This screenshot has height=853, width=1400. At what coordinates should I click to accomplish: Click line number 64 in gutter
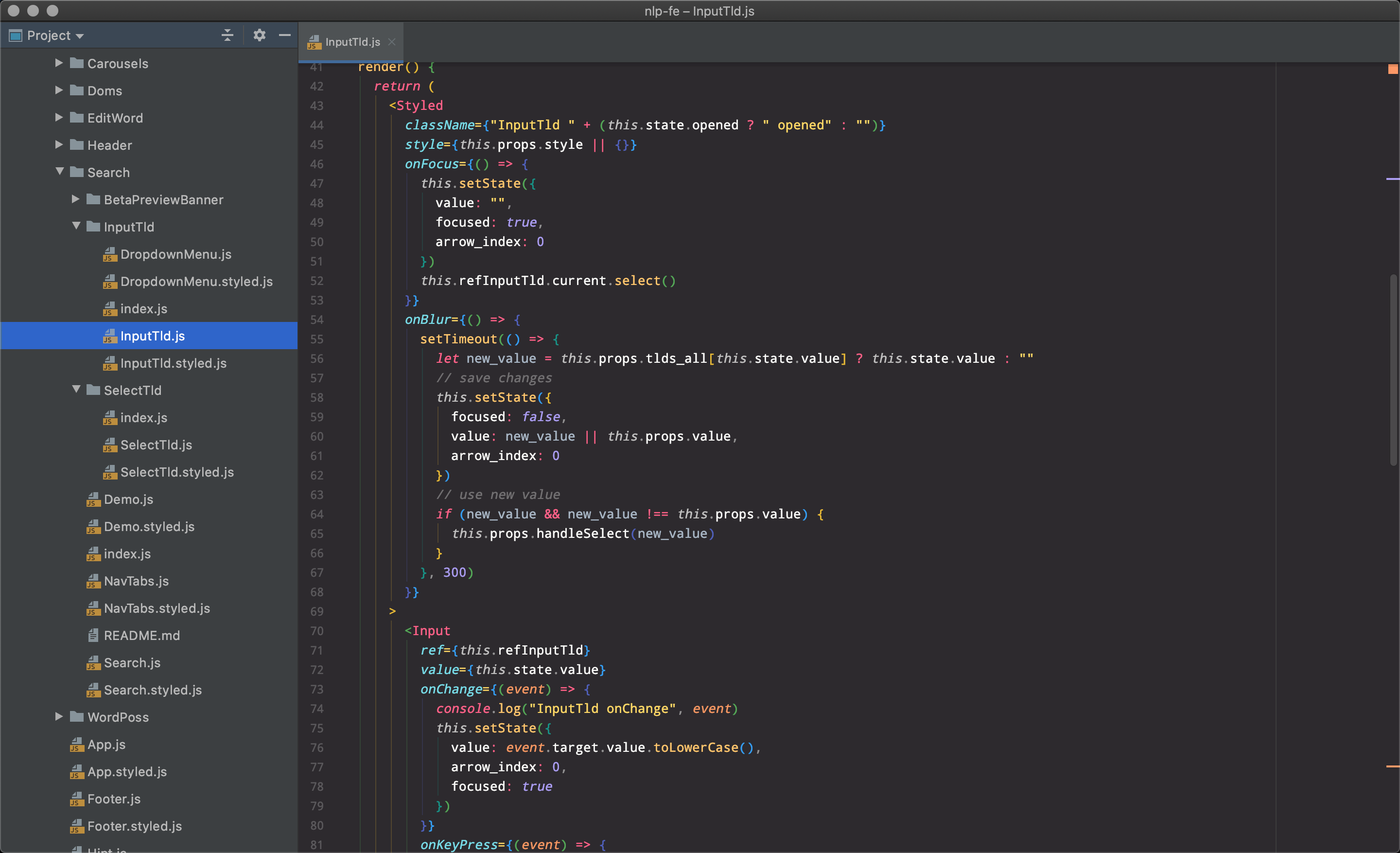coord(316,515)
